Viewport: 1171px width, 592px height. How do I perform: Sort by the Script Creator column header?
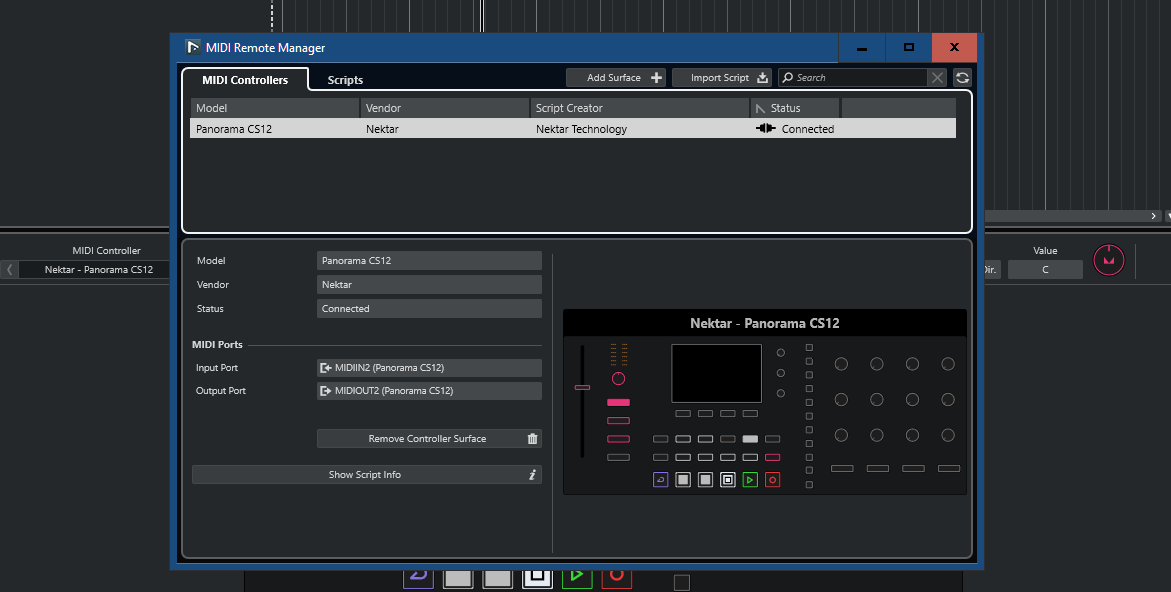tap(639, 108)
